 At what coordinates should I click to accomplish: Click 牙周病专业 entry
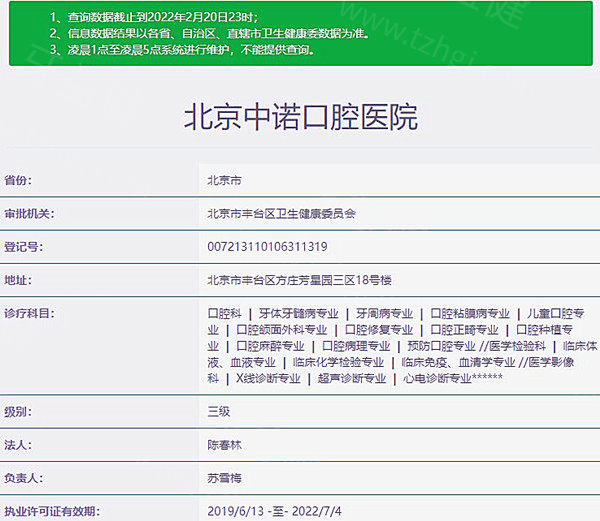pyautogui.click(x=384, y=314)
